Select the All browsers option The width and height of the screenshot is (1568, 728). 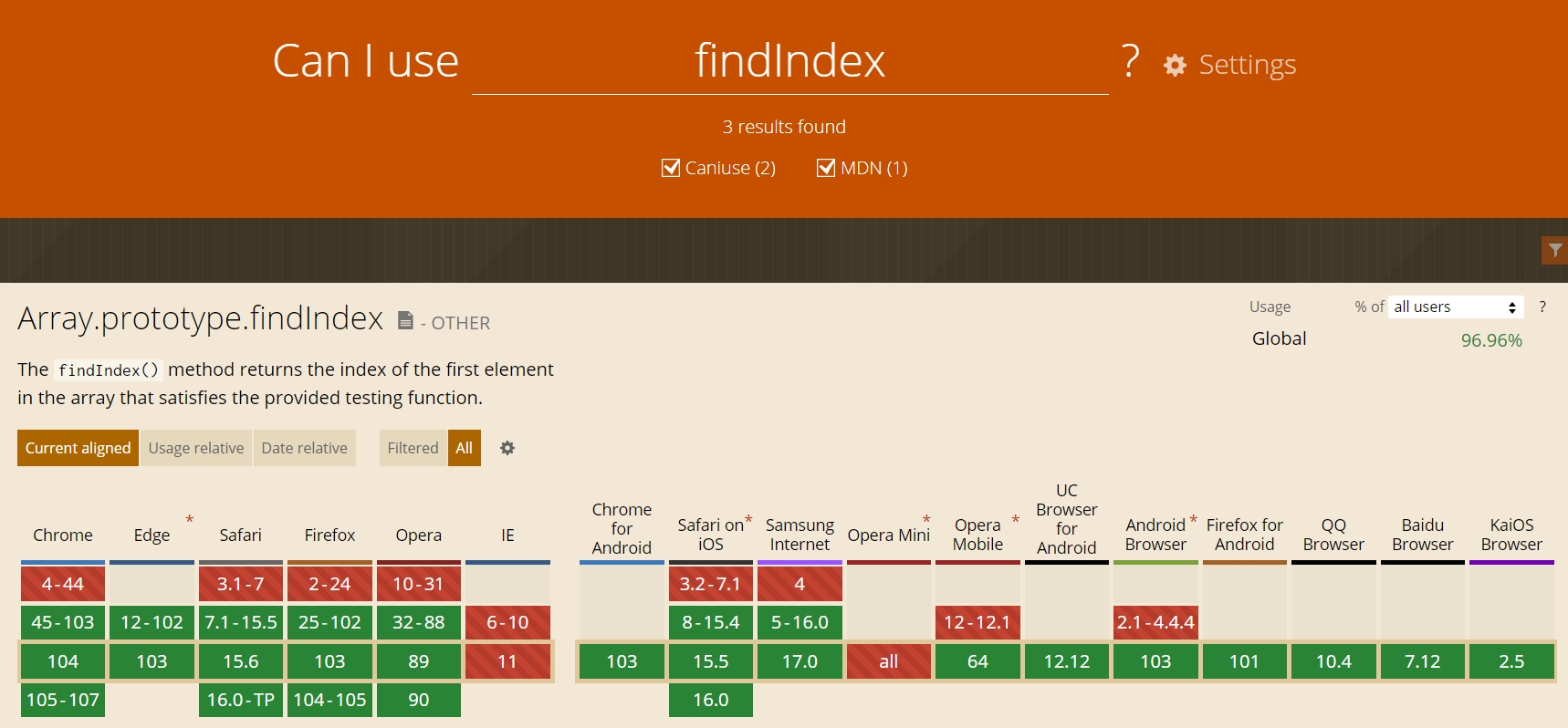click(465, 448)
